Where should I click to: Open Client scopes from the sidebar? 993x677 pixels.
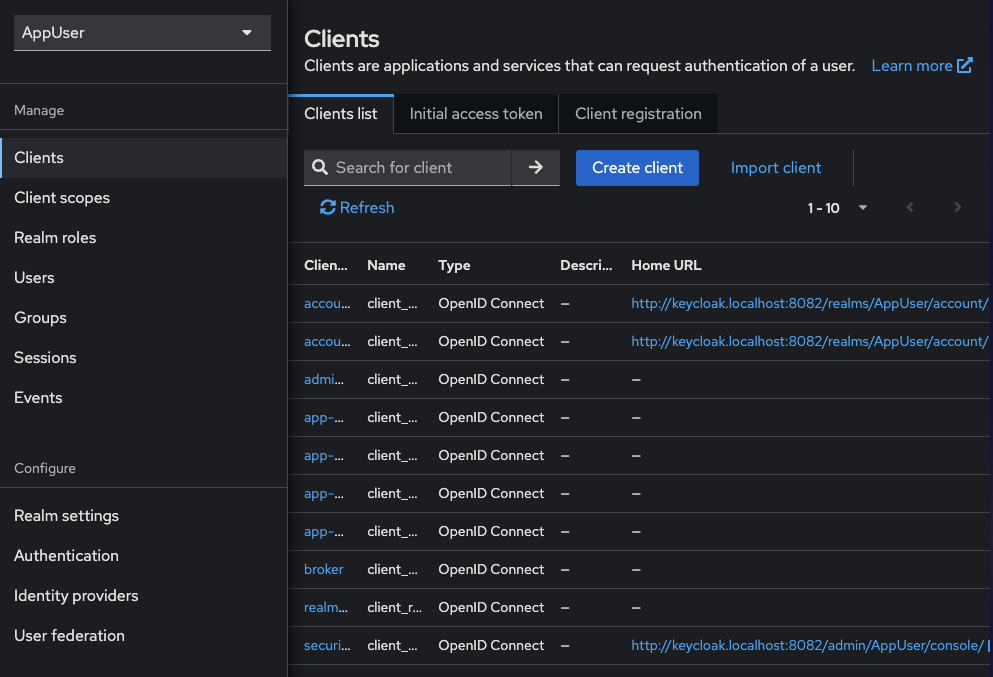(62, 197)
